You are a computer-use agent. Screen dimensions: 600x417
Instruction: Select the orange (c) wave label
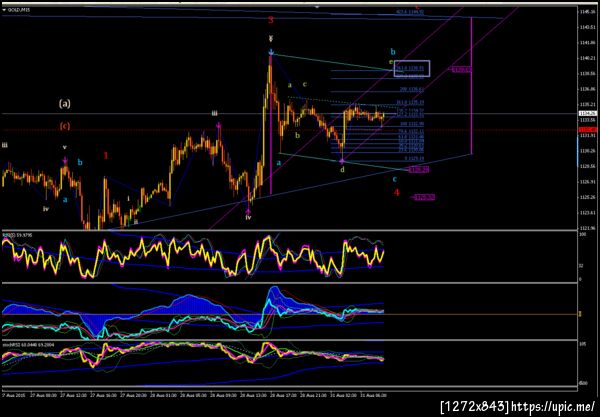point(65,126)
